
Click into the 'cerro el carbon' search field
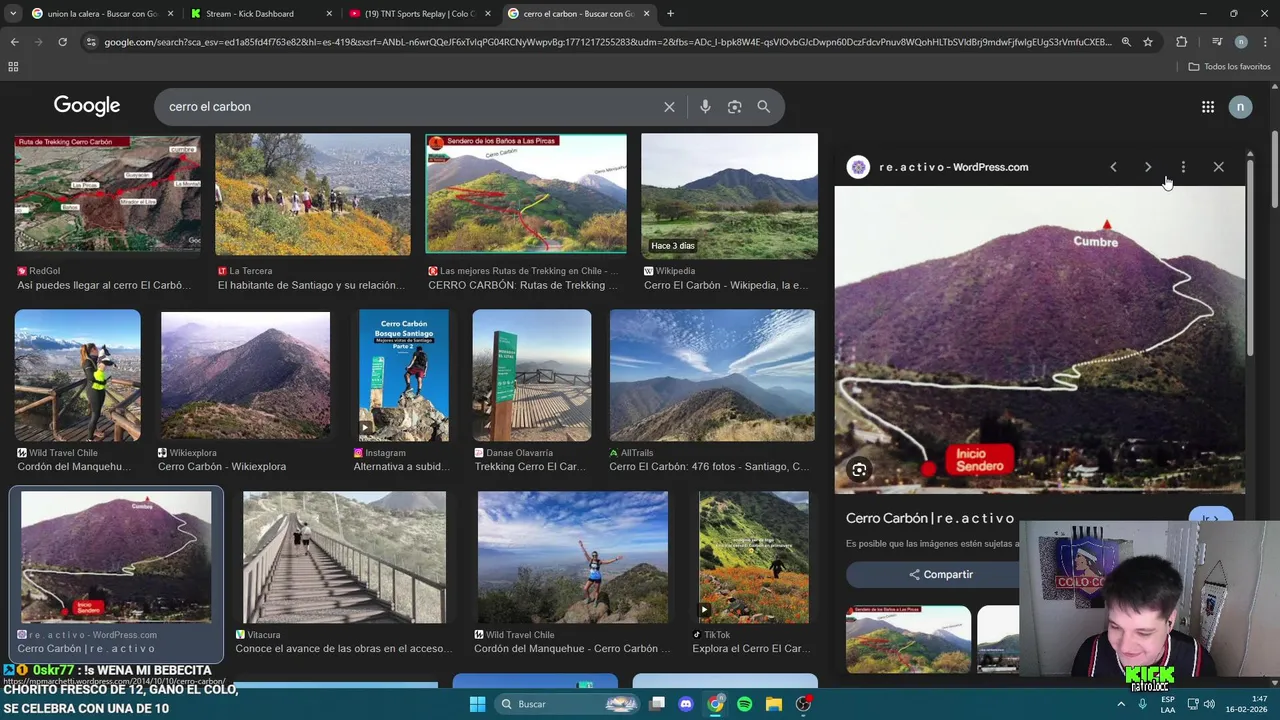point(410,107)
